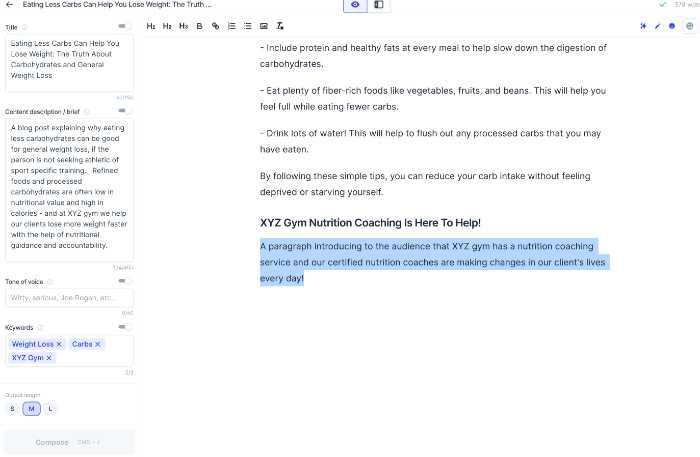The image size is (700, 457).
Task: Open the pen rewrite tool icon
Action: point(657,25)
